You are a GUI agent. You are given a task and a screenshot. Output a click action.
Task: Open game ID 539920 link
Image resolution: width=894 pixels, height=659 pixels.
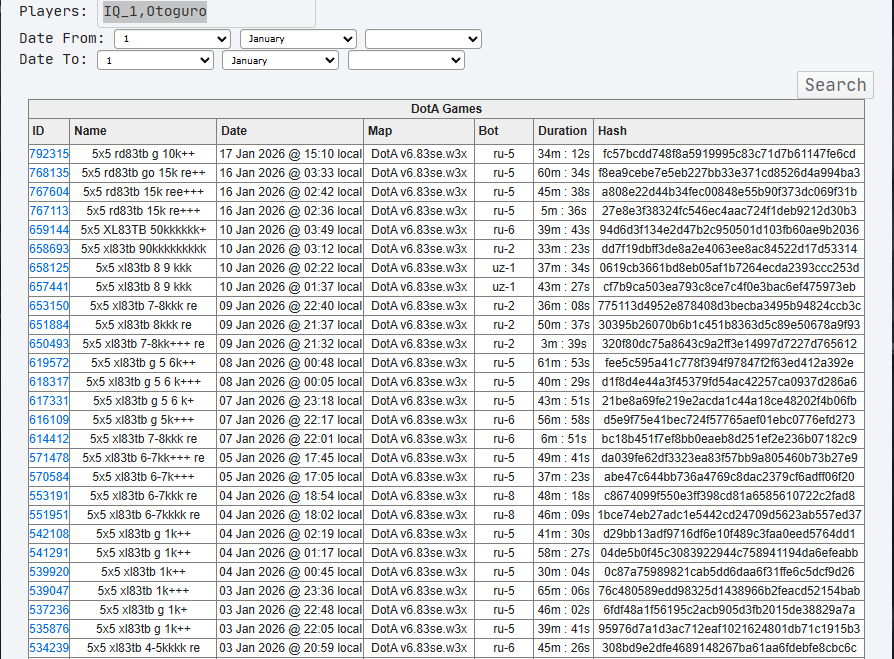[x=49, y=572]
